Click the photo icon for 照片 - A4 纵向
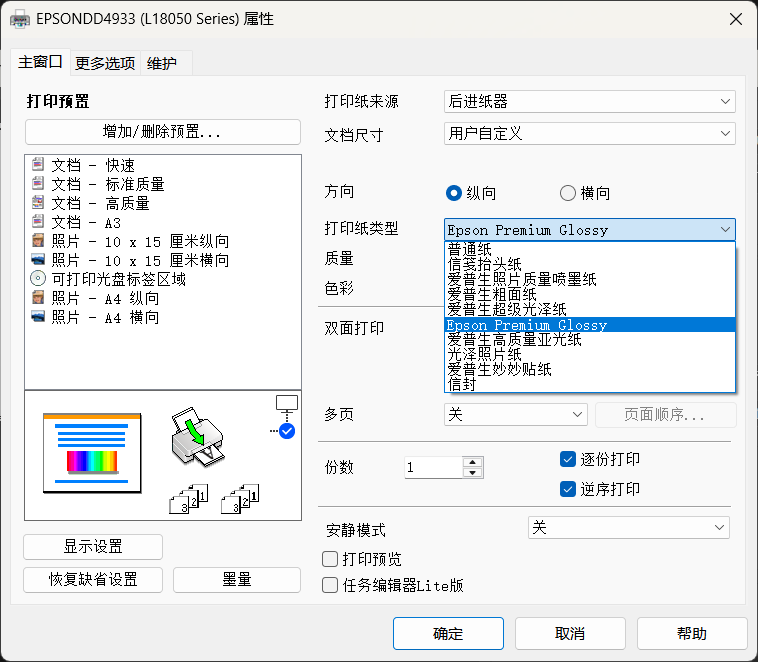758x662 pixels. point(38,298)
